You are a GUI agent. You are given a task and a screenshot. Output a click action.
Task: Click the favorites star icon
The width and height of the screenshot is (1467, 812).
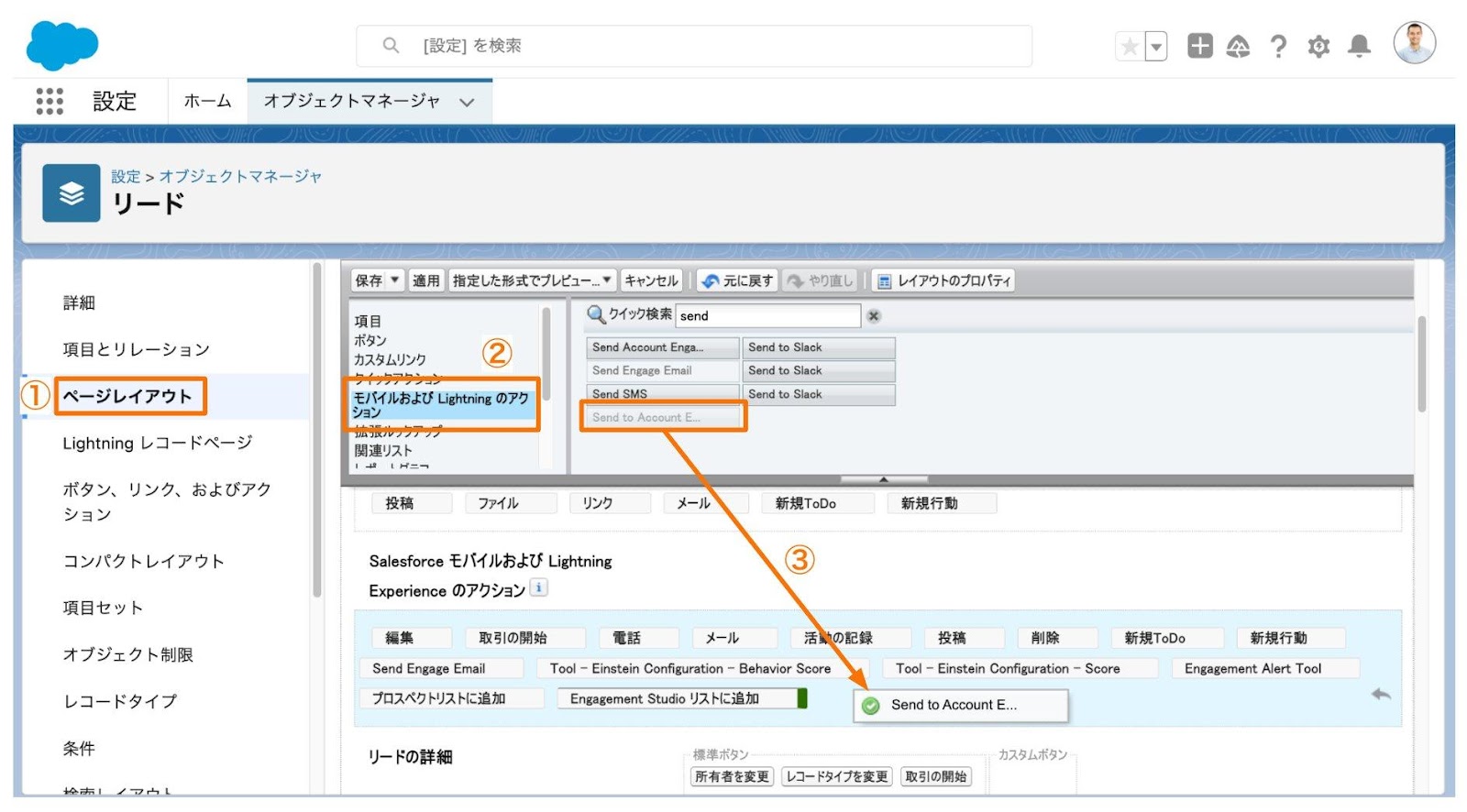[1131, 46]
